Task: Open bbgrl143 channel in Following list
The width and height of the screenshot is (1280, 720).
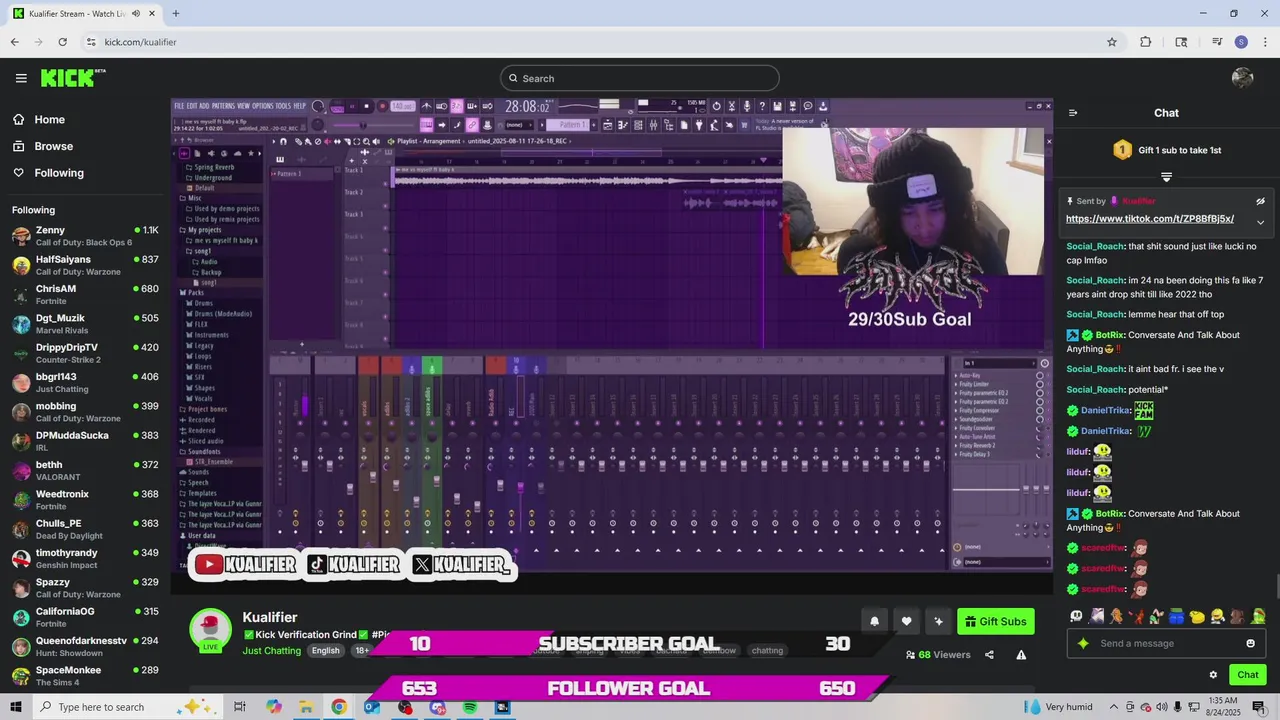Action: click(x=85, y=382)
